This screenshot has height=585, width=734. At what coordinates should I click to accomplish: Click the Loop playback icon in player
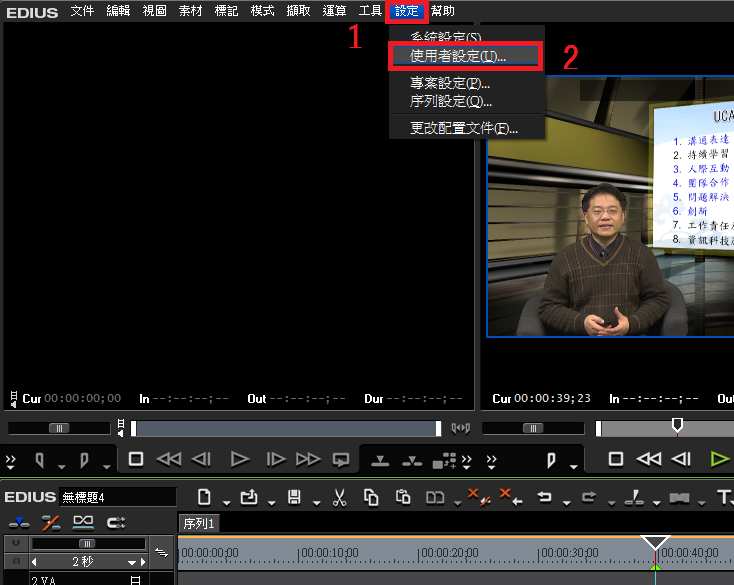tap(341, 460)
